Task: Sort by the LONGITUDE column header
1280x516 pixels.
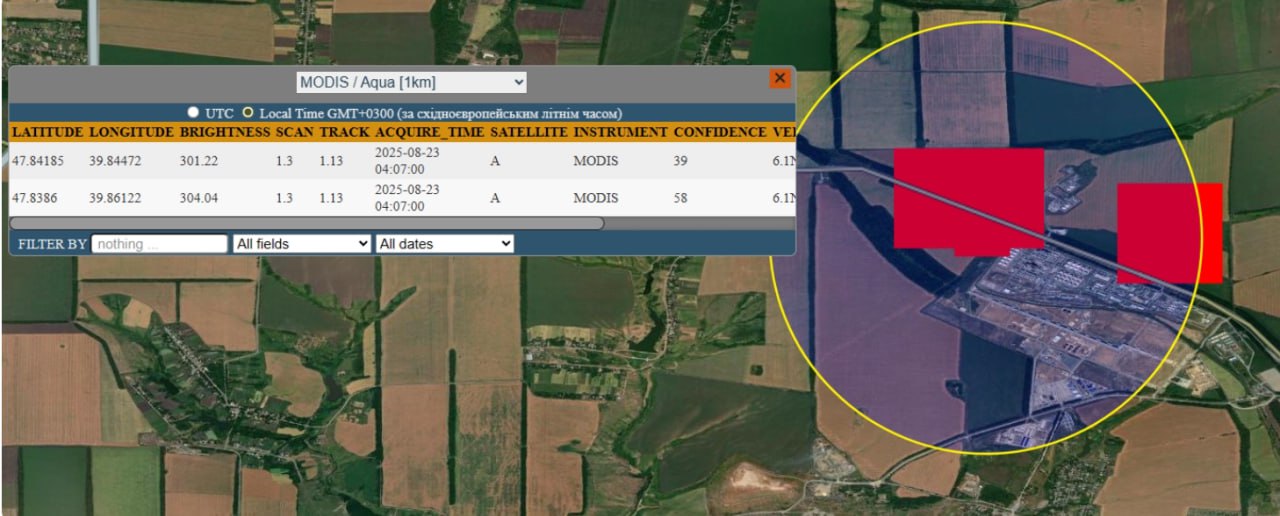Action: (131, 132)
